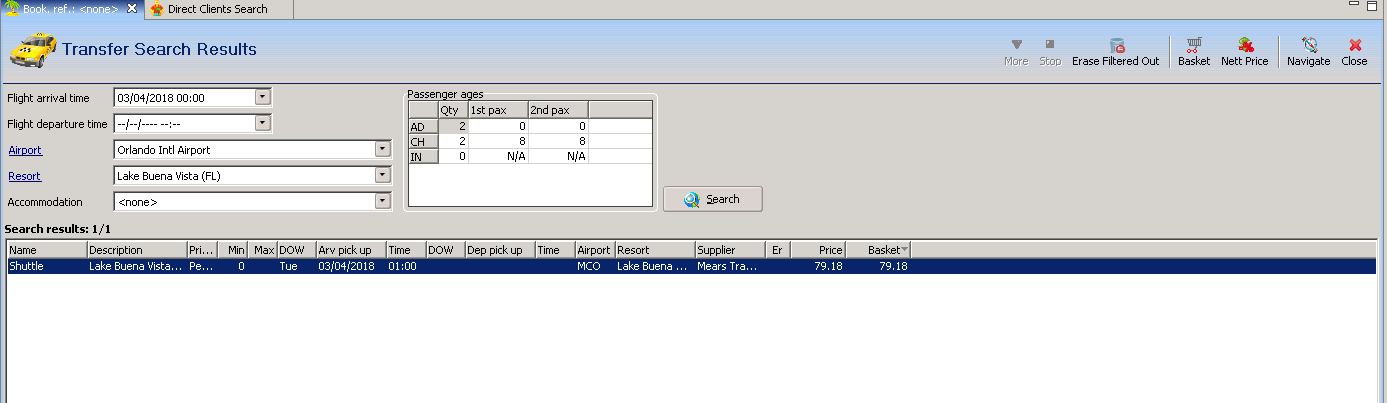Click AD 1st pax age cell
Screen dimensions: 1387x403
coord(498,126)
